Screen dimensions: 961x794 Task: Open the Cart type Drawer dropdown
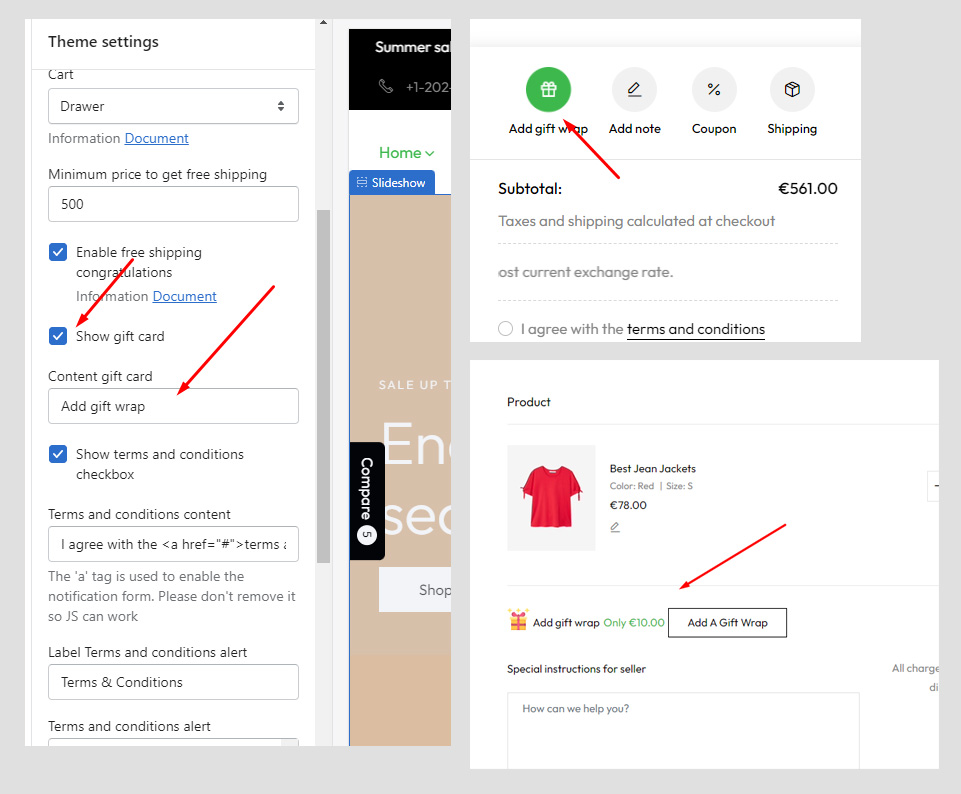point(173,106)
